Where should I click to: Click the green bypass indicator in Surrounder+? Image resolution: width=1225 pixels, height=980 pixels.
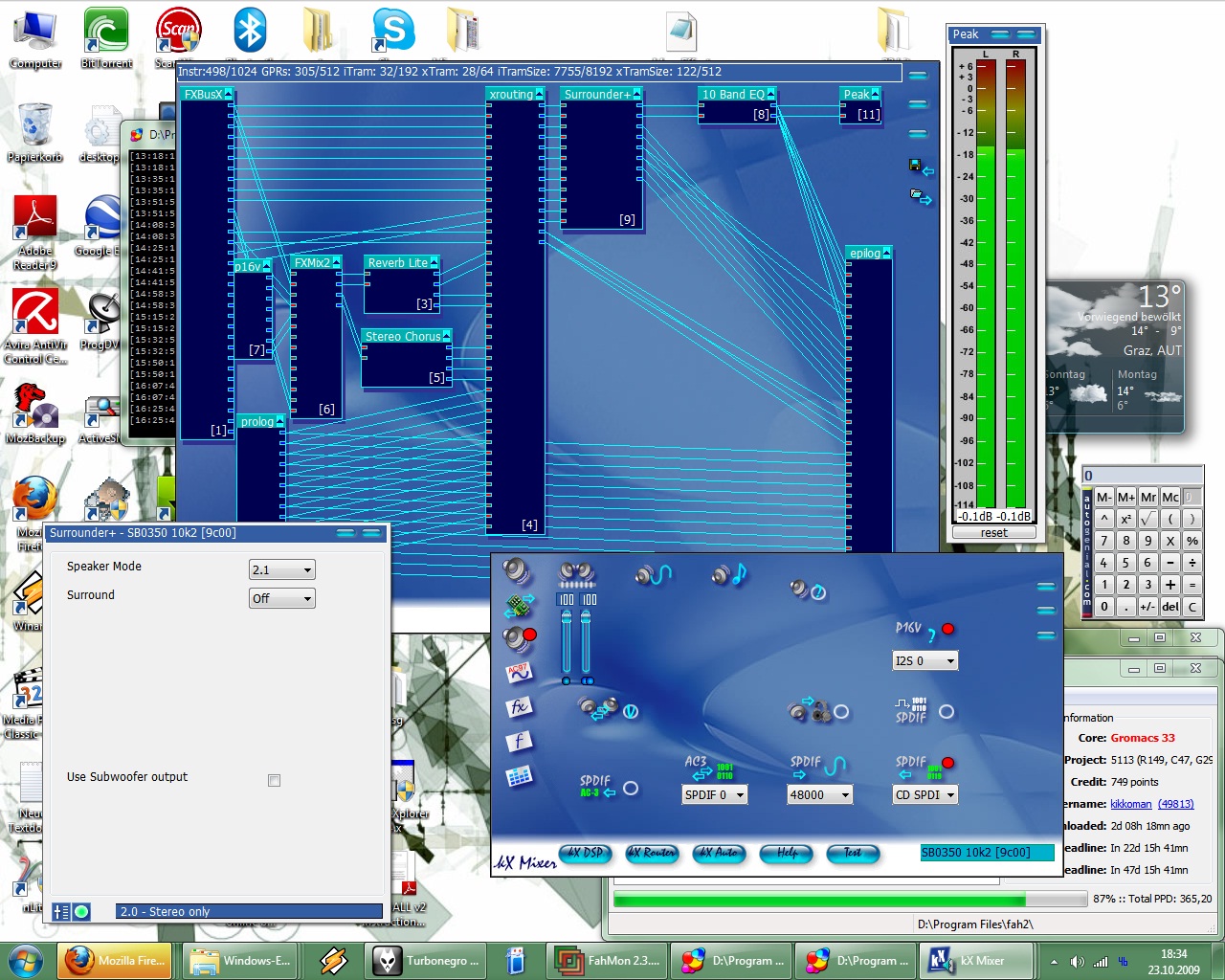coord(82,912)
